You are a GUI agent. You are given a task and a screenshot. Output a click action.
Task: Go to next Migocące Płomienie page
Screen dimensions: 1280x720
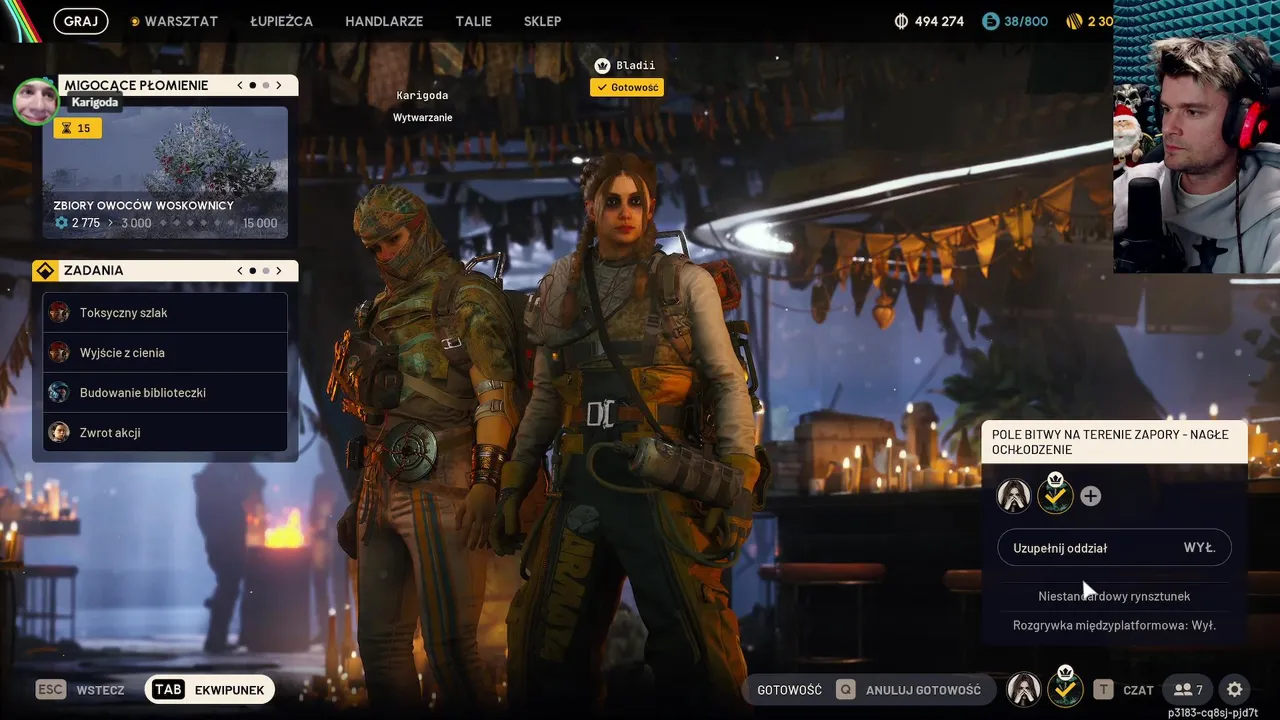(x=279, y=86)
